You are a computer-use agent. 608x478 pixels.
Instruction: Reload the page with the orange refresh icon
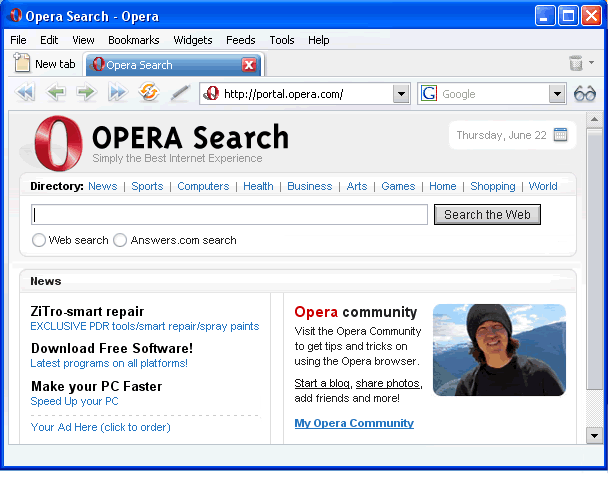coord(149,92)
